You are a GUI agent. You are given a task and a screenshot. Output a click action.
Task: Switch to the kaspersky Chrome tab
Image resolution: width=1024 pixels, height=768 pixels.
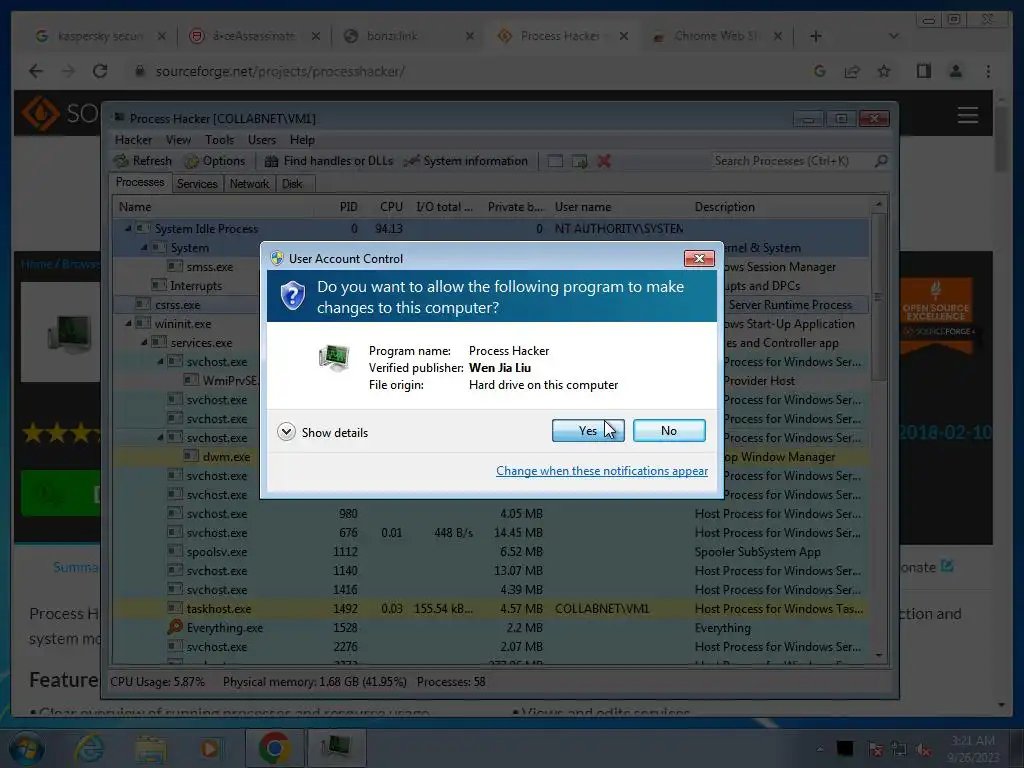pos(99,36)
